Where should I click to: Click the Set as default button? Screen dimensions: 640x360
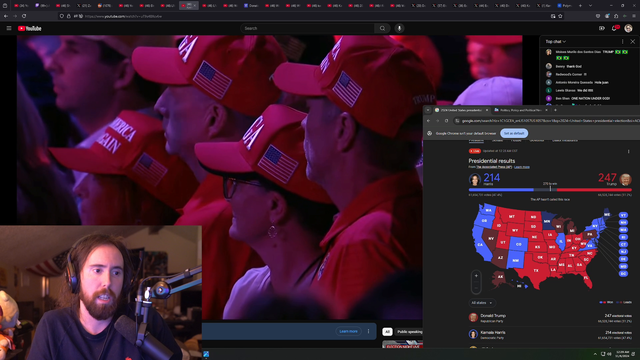(x=514, y=133)
